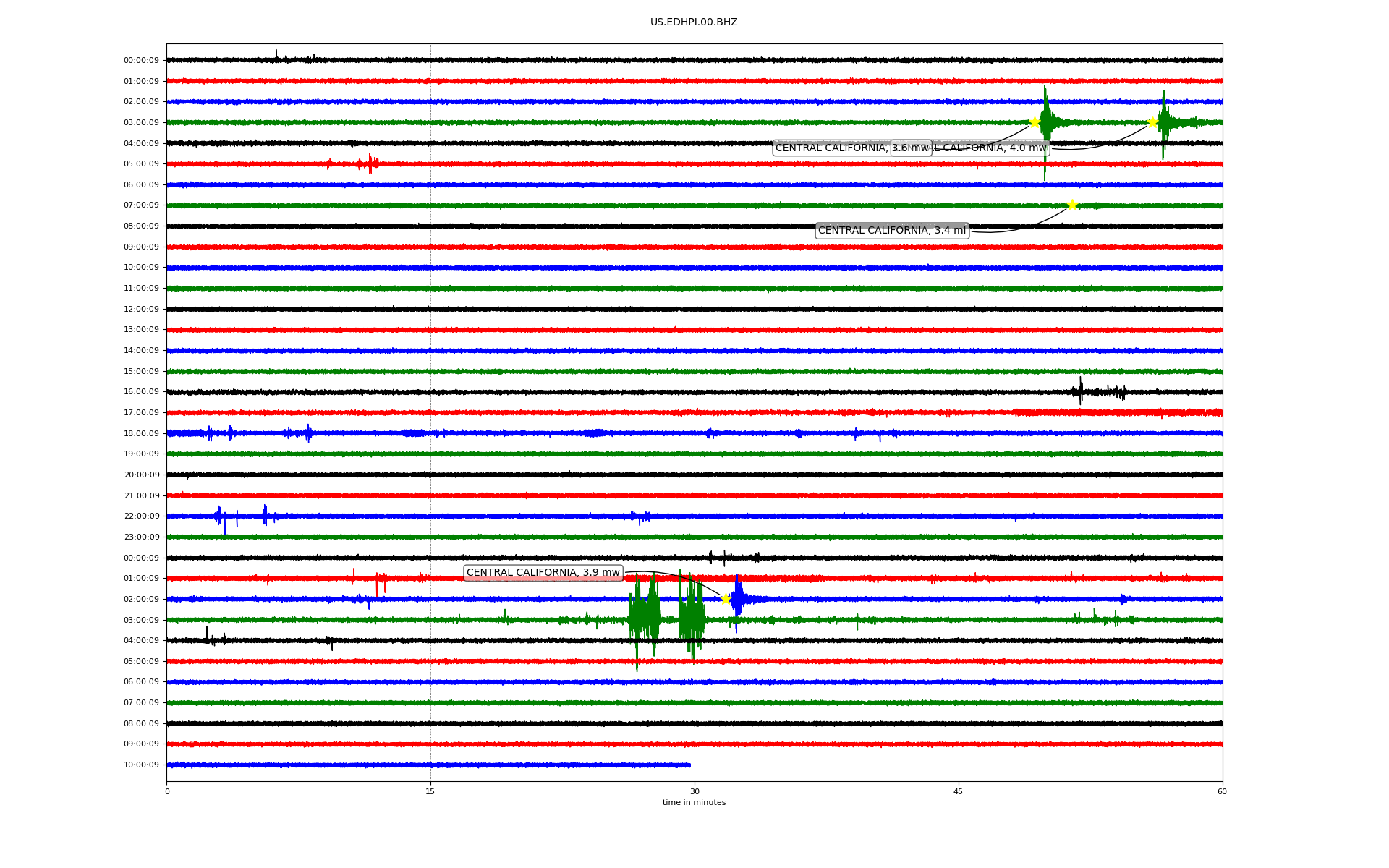1389x868 pixels.
Task: Click the 14:00:09 time row label
Action: coord(141,351)
